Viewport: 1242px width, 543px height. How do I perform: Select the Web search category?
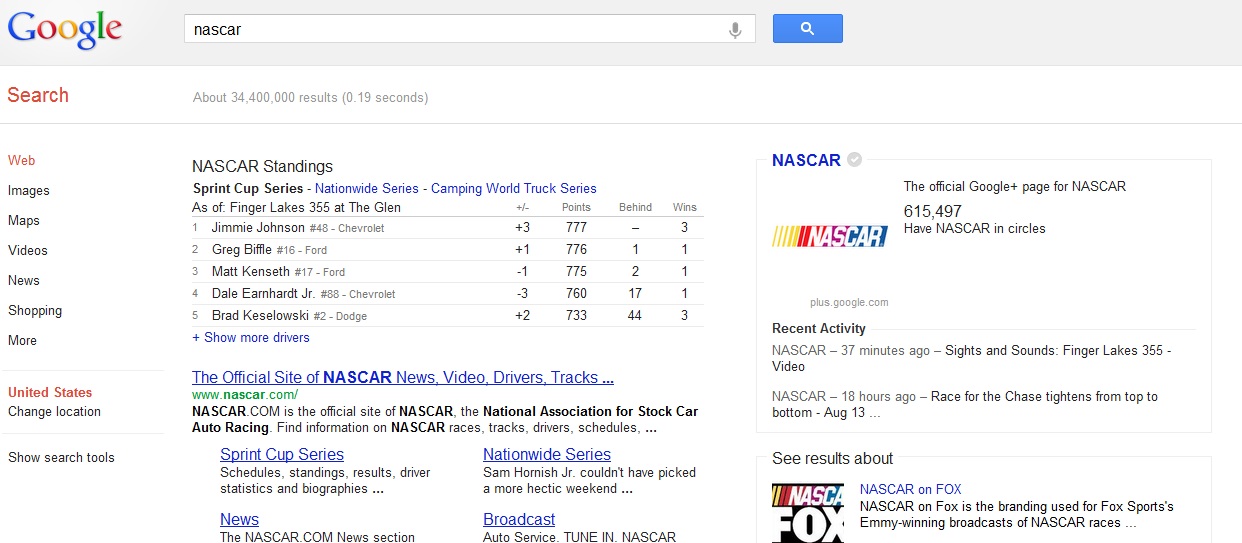[x=22, y=160]
